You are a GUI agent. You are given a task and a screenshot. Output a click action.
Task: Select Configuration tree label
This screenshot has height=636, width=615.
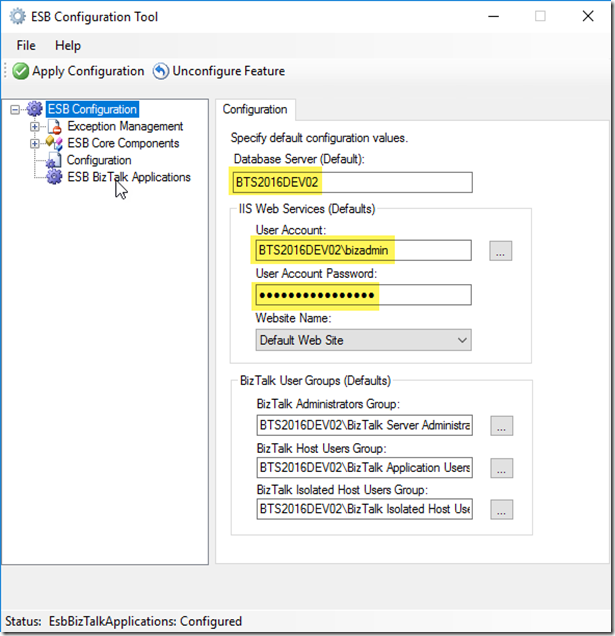[99, 160]
